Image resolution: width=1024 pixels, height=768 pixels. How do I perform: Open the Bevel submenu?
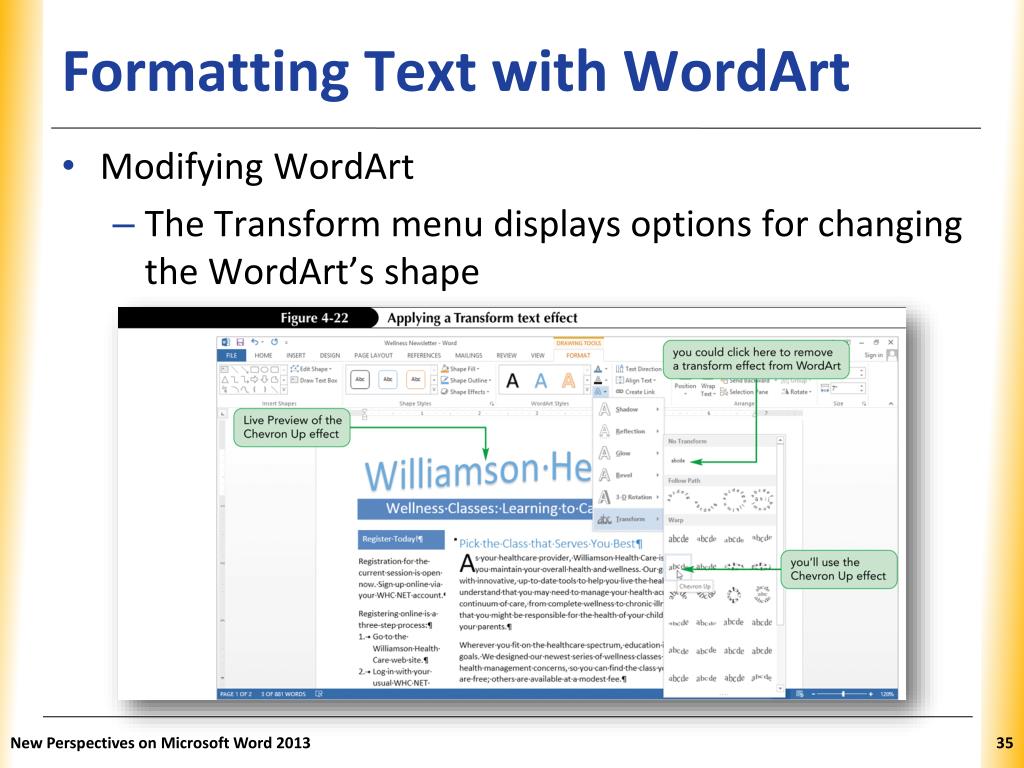pos(628,475)
